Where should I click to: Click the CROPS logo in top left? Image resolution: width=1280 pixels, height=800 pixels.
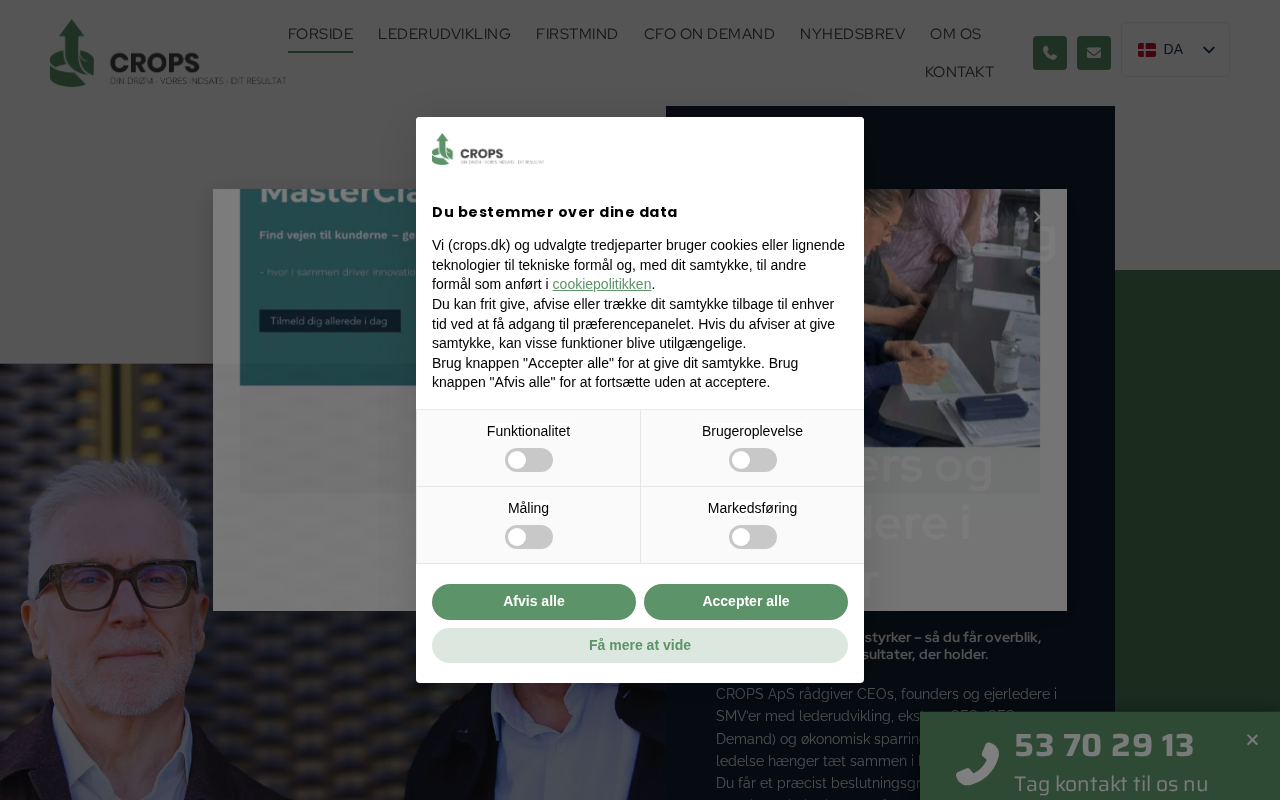click(168, 53)
